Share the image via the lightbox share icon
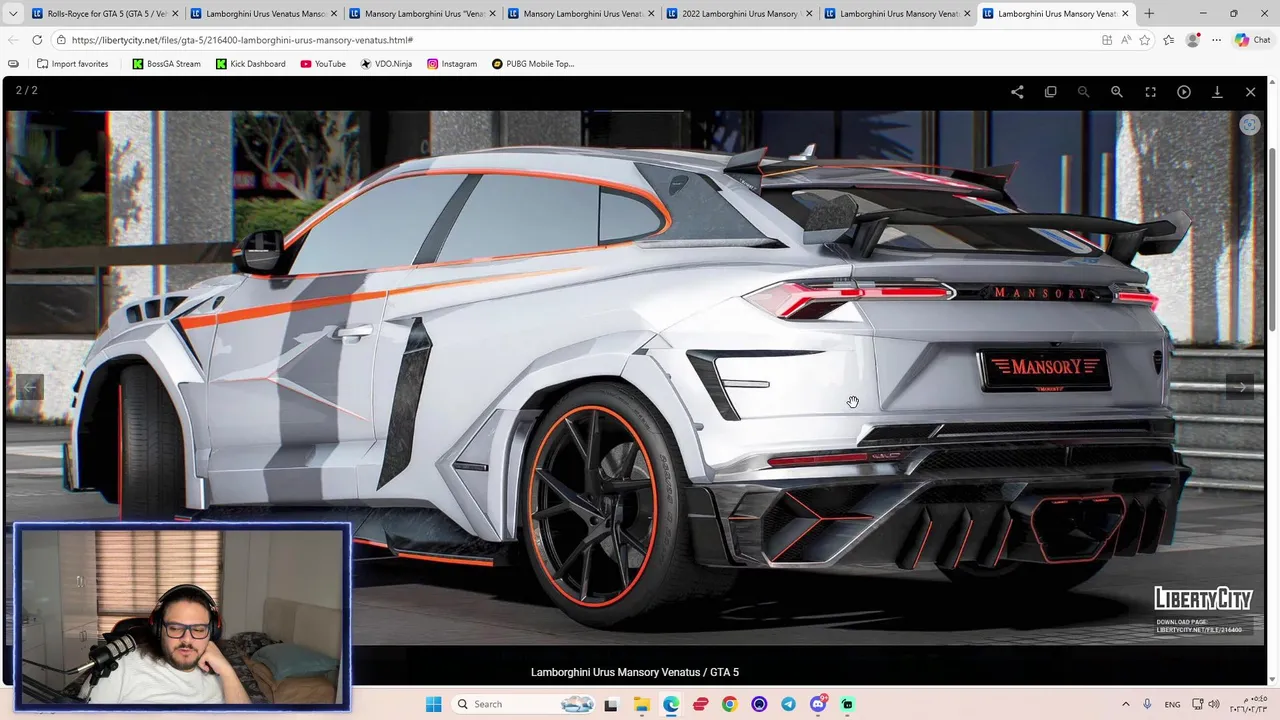 pos(1017,91)
